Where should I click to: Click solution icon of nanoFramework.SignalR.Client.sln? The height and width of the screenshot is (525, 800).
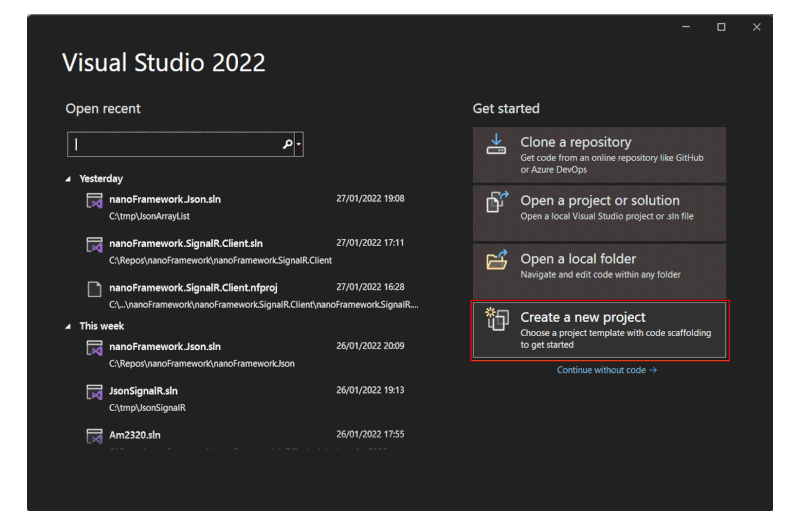pos(94,245)
